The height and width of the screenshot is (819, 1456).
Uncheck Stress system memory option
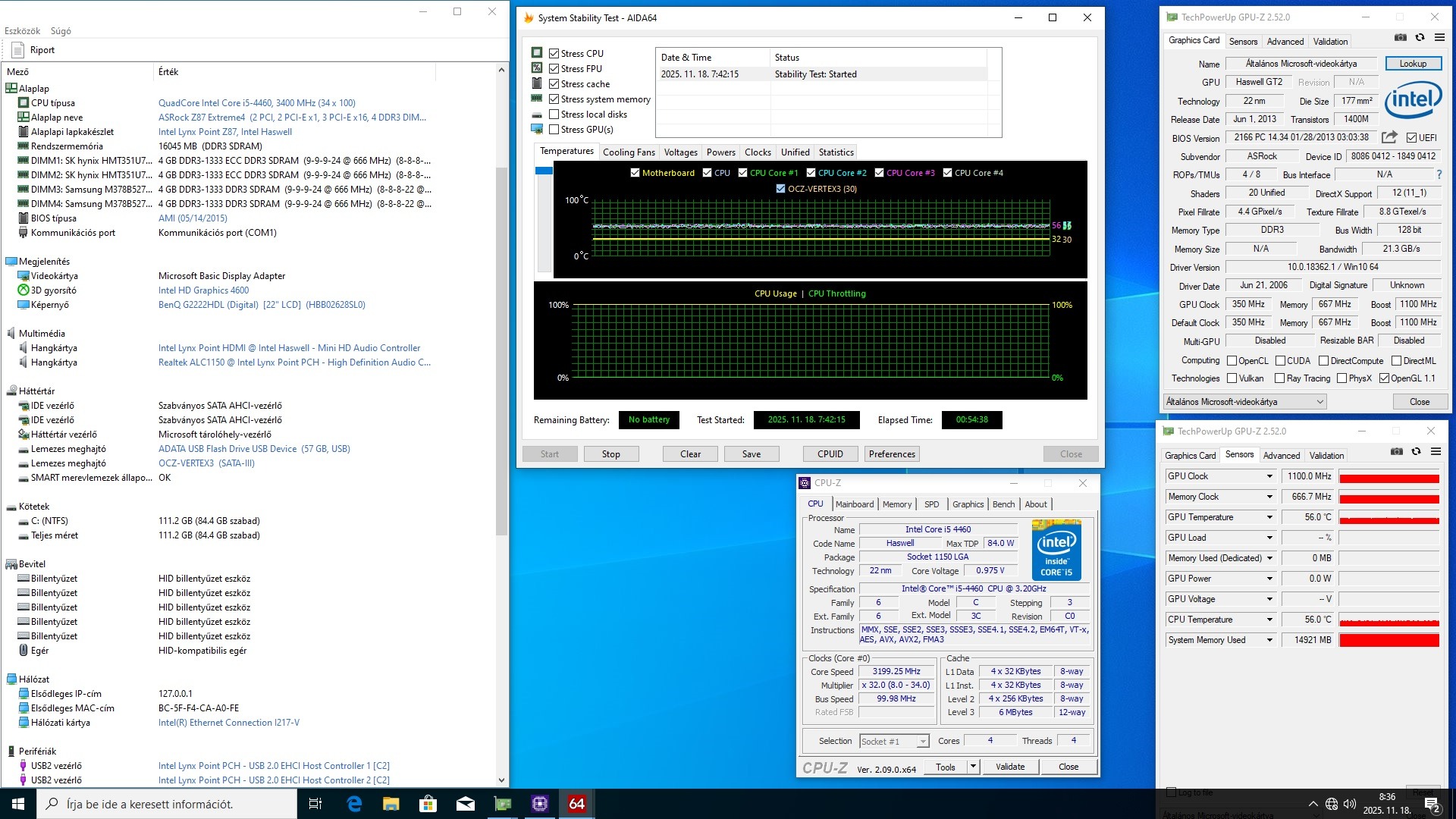pos(554,99)
